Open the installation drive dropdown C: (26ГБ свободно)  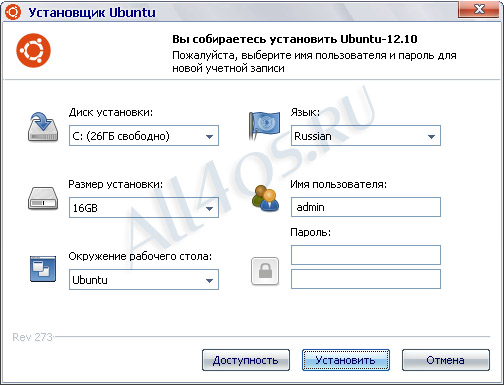(144, 136)
